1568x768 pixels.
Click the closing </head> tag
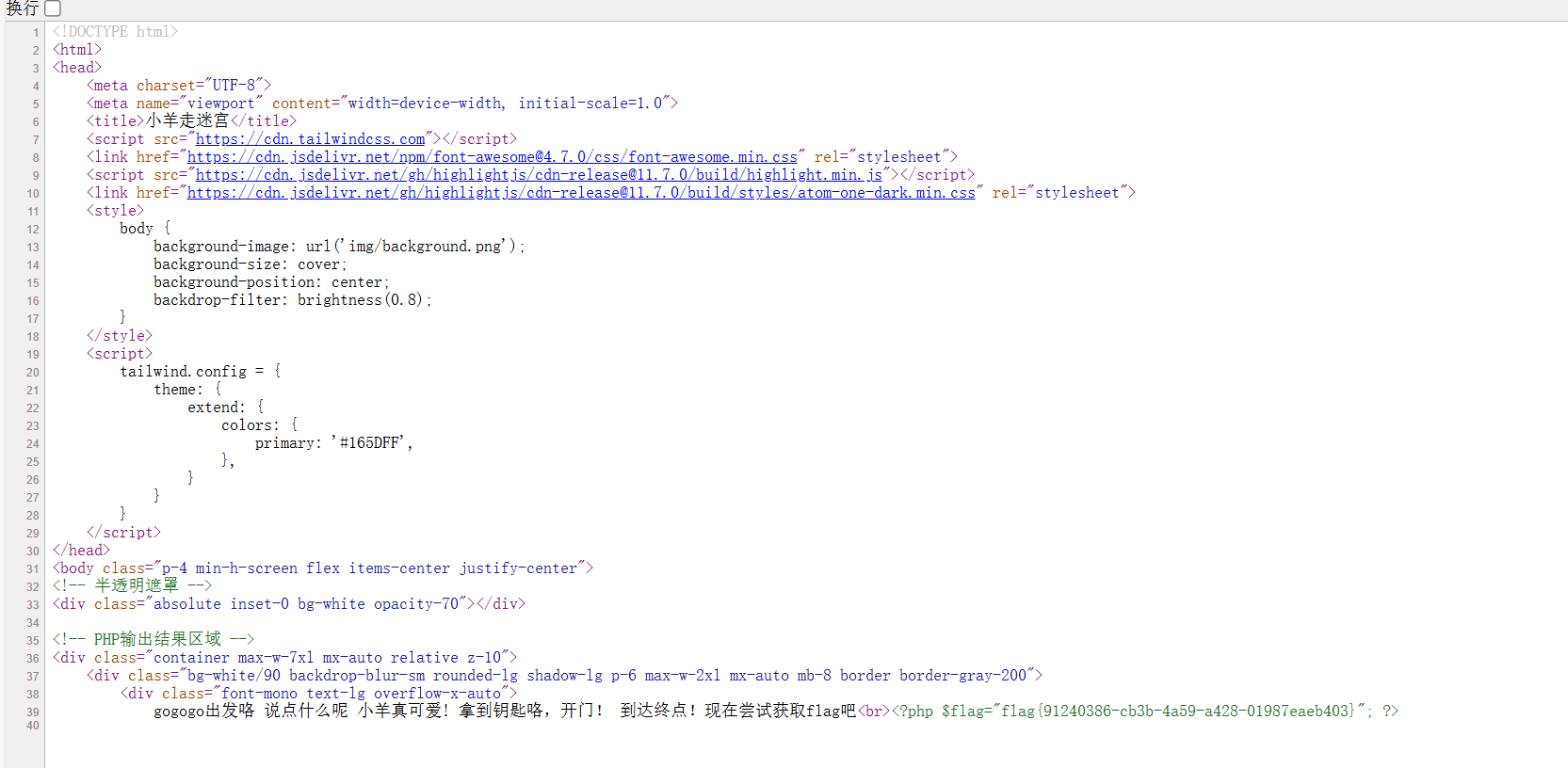coord(81,551)
